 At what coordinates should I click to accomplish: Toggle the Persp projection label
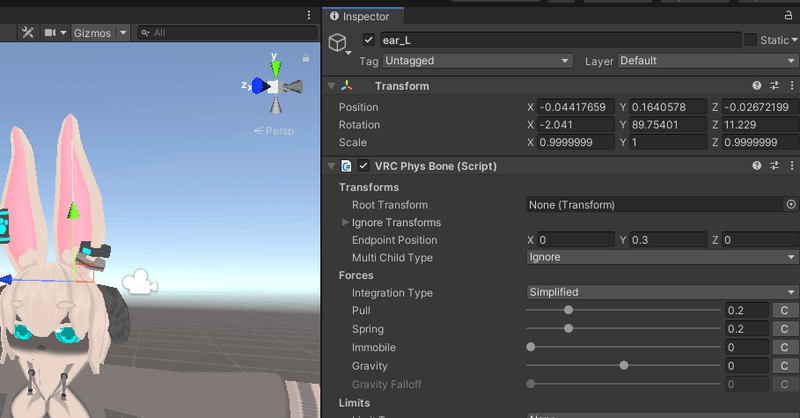click(274, 131)
